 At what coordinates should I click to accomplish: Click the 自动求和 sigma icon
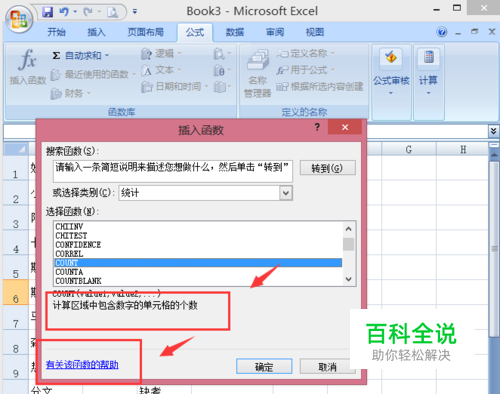pos(56,55)
